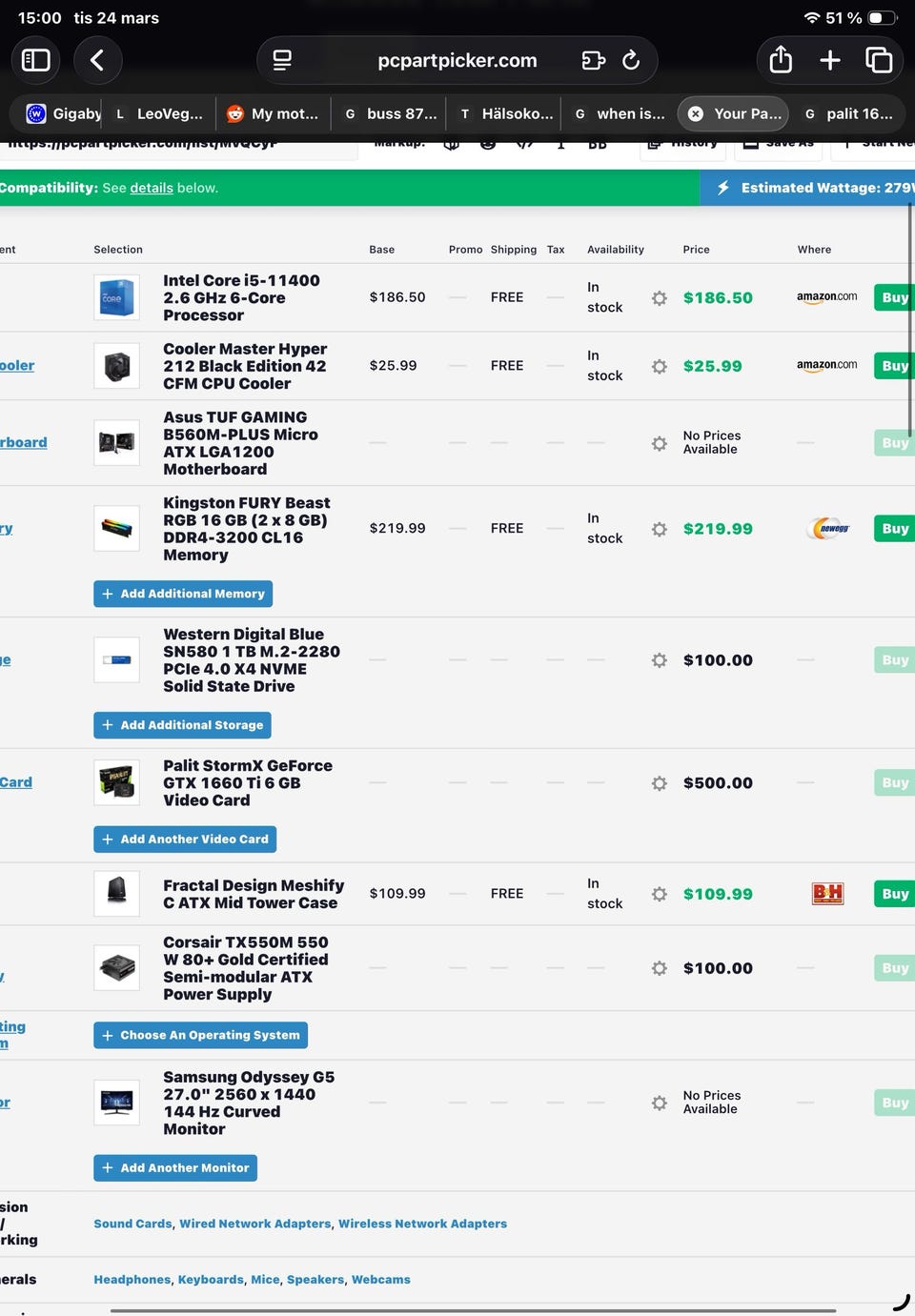Screen dimensions: 915x1316
Task: Switch to the buss 87... tab
Action: (390, 113)
